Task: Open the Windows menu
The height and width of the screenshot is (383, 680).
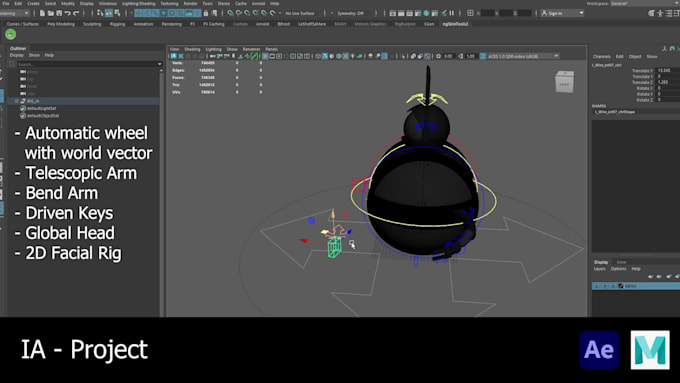Action: point(108,3)
